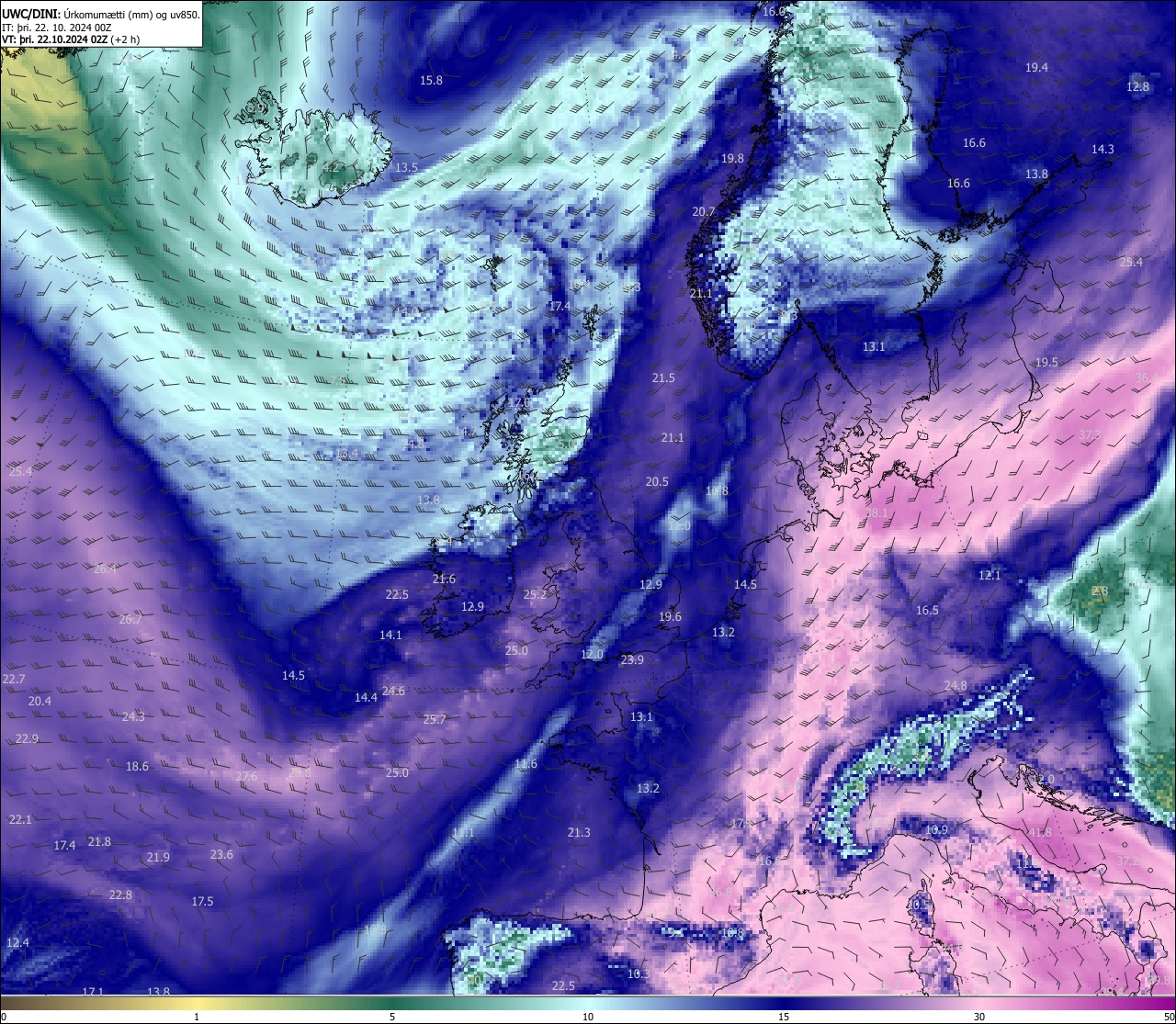Image resolution: width=1176 pixels, height=1024 pixels.
Task: Select the map value "14.3"
Action: 1102,149
